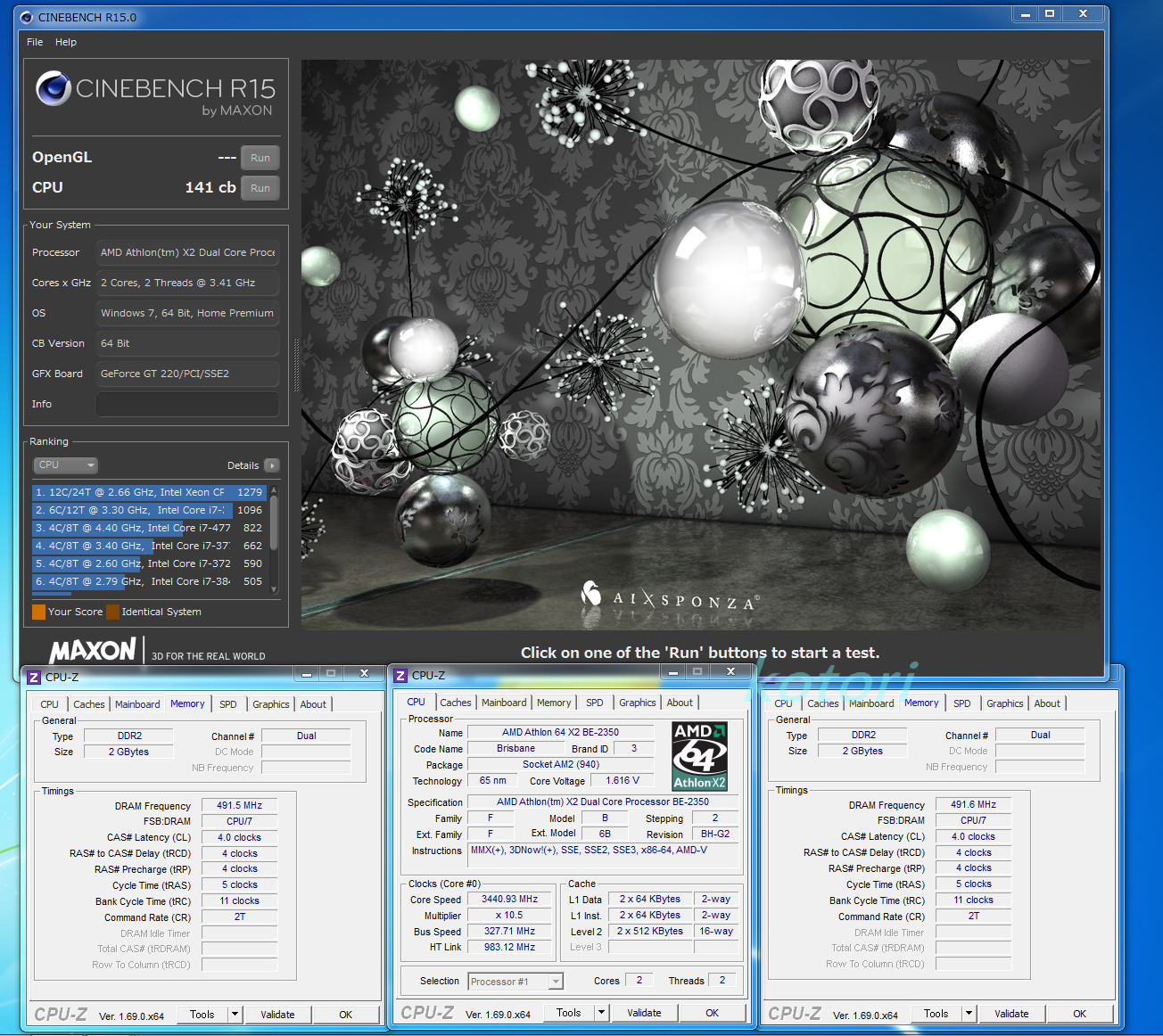Click the Processor name field in Your System
Image resolution: width=1163 pixels, height=1036 pixels.
pyautogui.click(x=187, y=252)
